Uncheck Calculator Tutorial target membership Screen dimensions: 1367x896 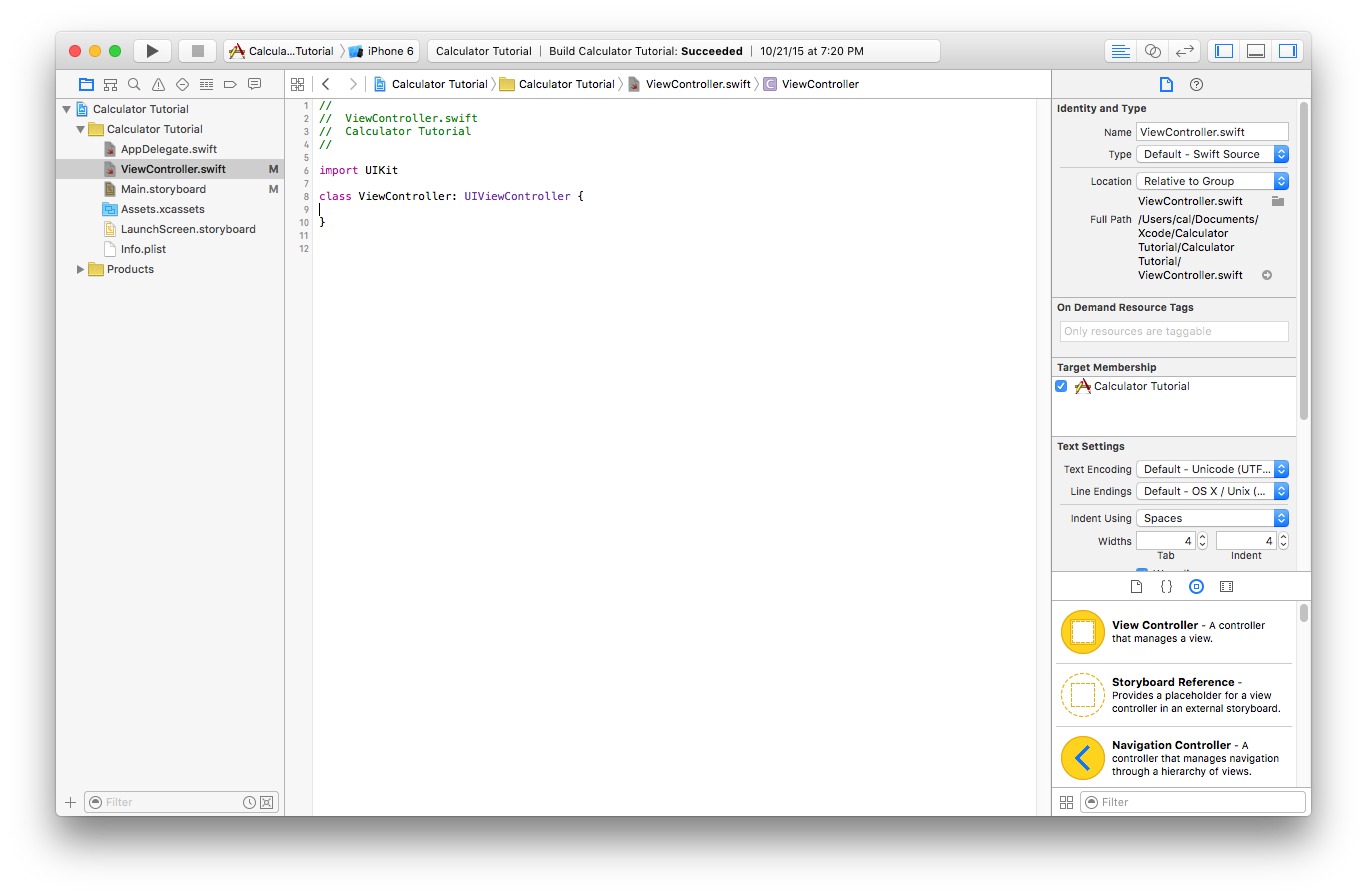(x=1061, y=386)
